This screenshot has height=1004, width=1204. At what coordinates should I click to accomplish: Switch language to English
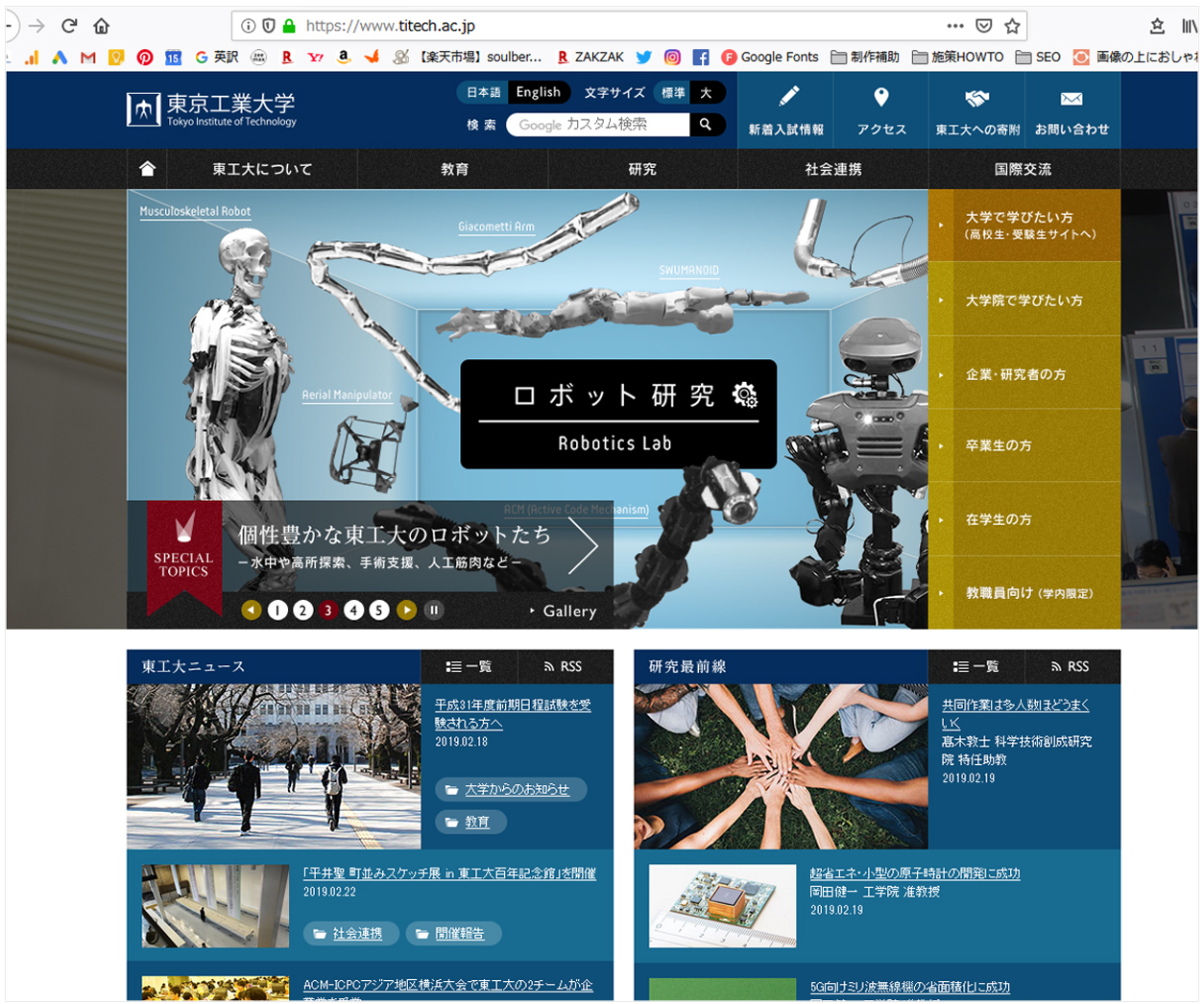[538, 92]
